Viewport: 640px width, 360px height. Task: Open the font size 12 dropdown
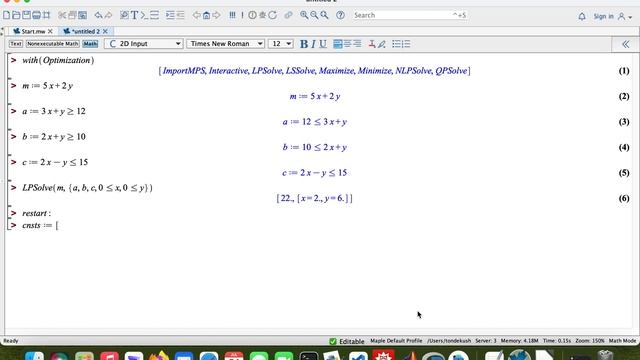tap(280, 44)
